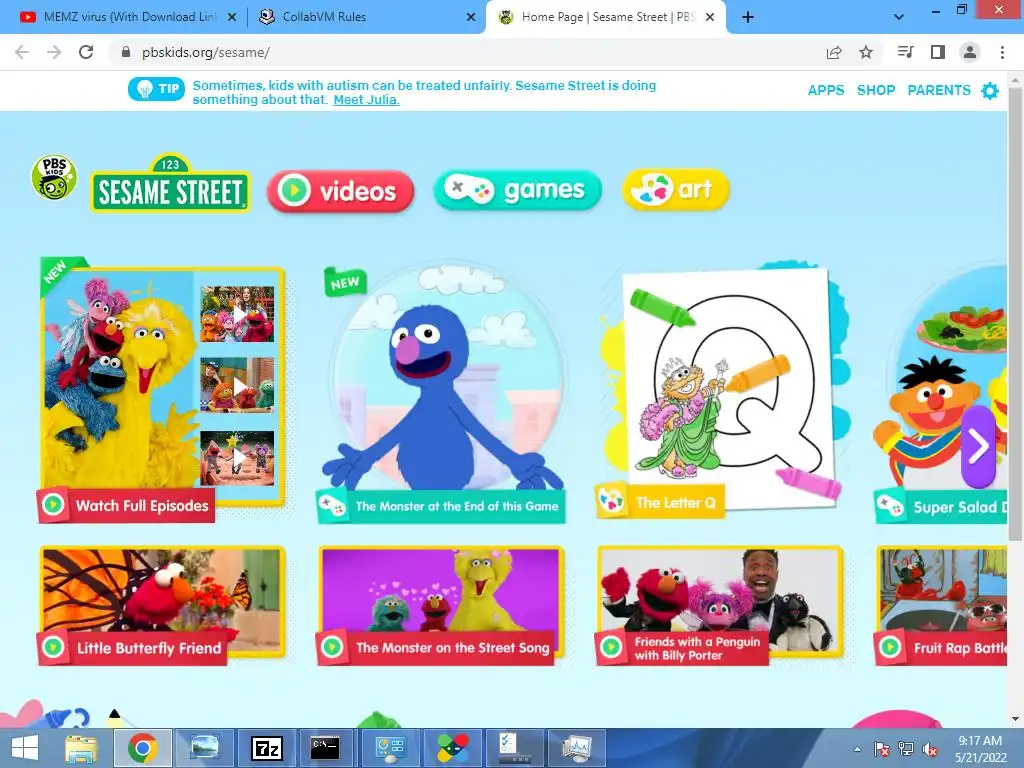Viewport: 1024px width, 768px height.
Task: Go forward in browser history
Action: click(x=54, y=52)
